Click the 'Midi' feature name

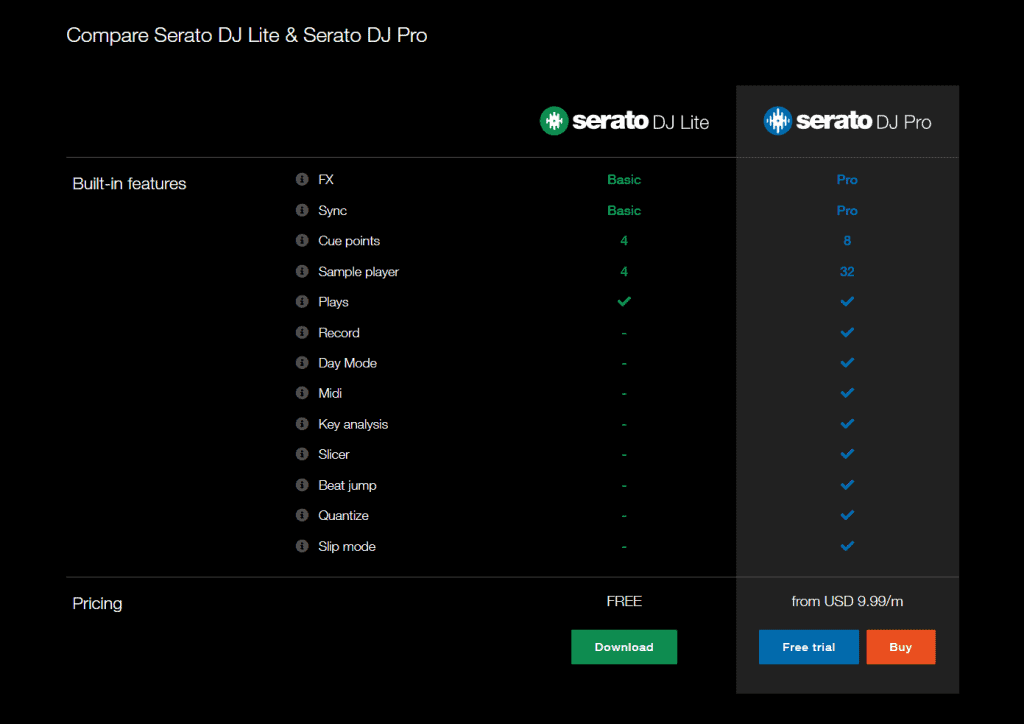click(x=330, y=393)
